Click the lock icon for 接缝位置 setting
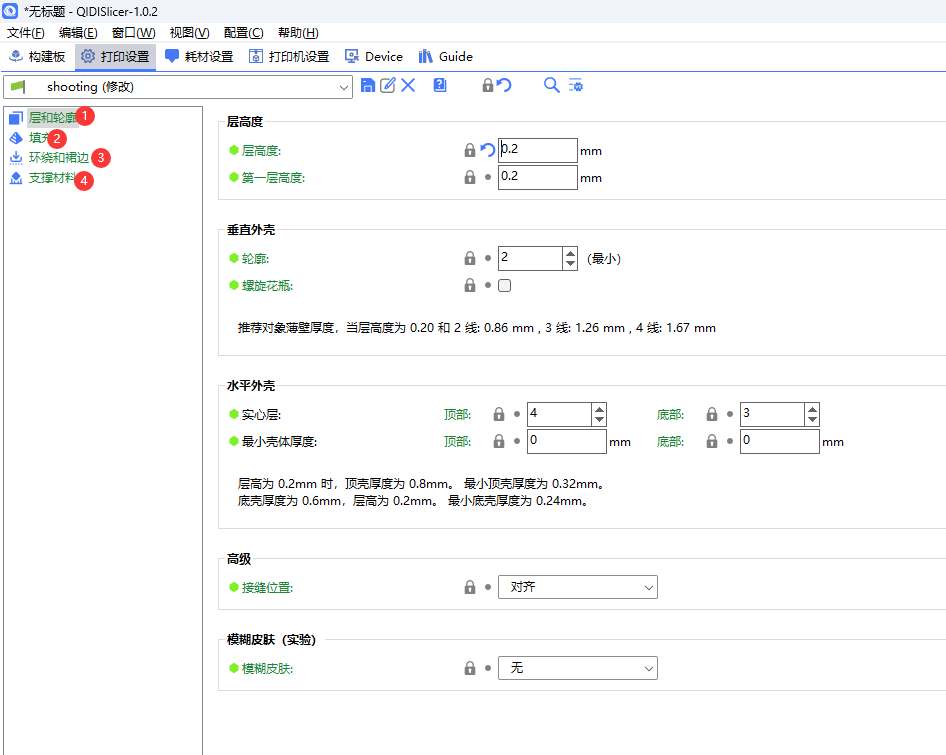This screenshot has width=946, height=755. point(470,587)
